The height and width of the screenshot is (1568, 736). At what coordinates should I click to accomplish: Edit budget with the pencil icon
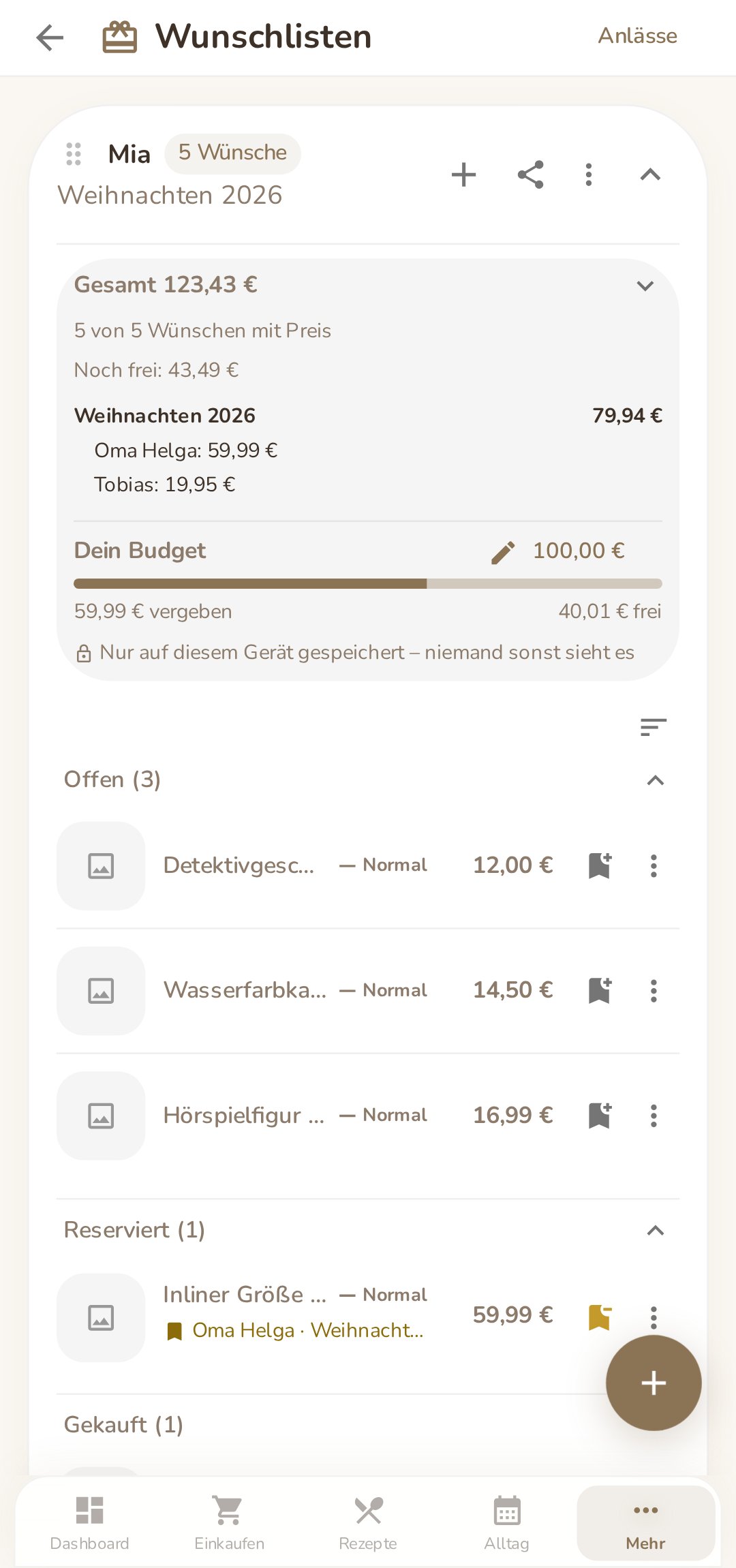coord(503,552)
